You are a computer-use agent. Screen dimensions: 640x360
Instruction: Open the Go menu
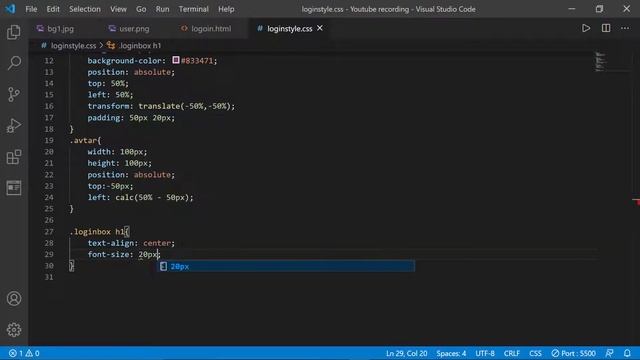point(141,9)
